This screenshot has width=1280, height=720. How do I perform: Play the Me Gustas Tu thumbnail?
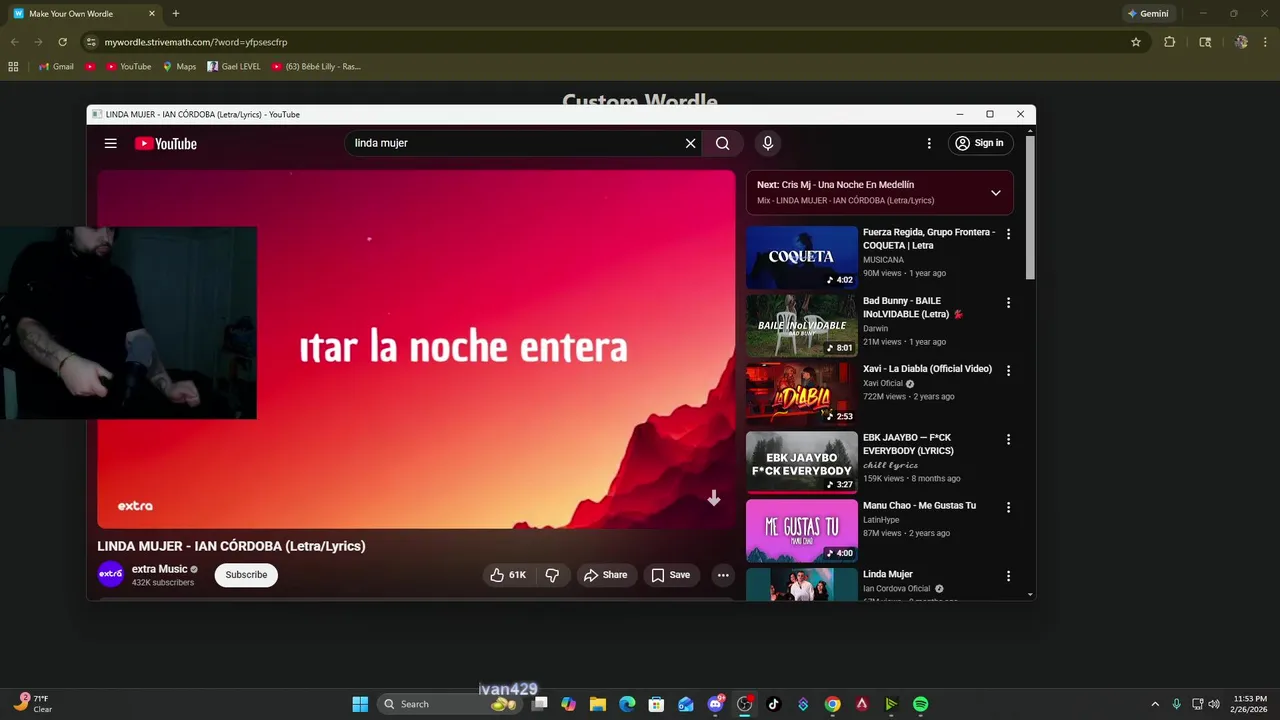[802, 531]
